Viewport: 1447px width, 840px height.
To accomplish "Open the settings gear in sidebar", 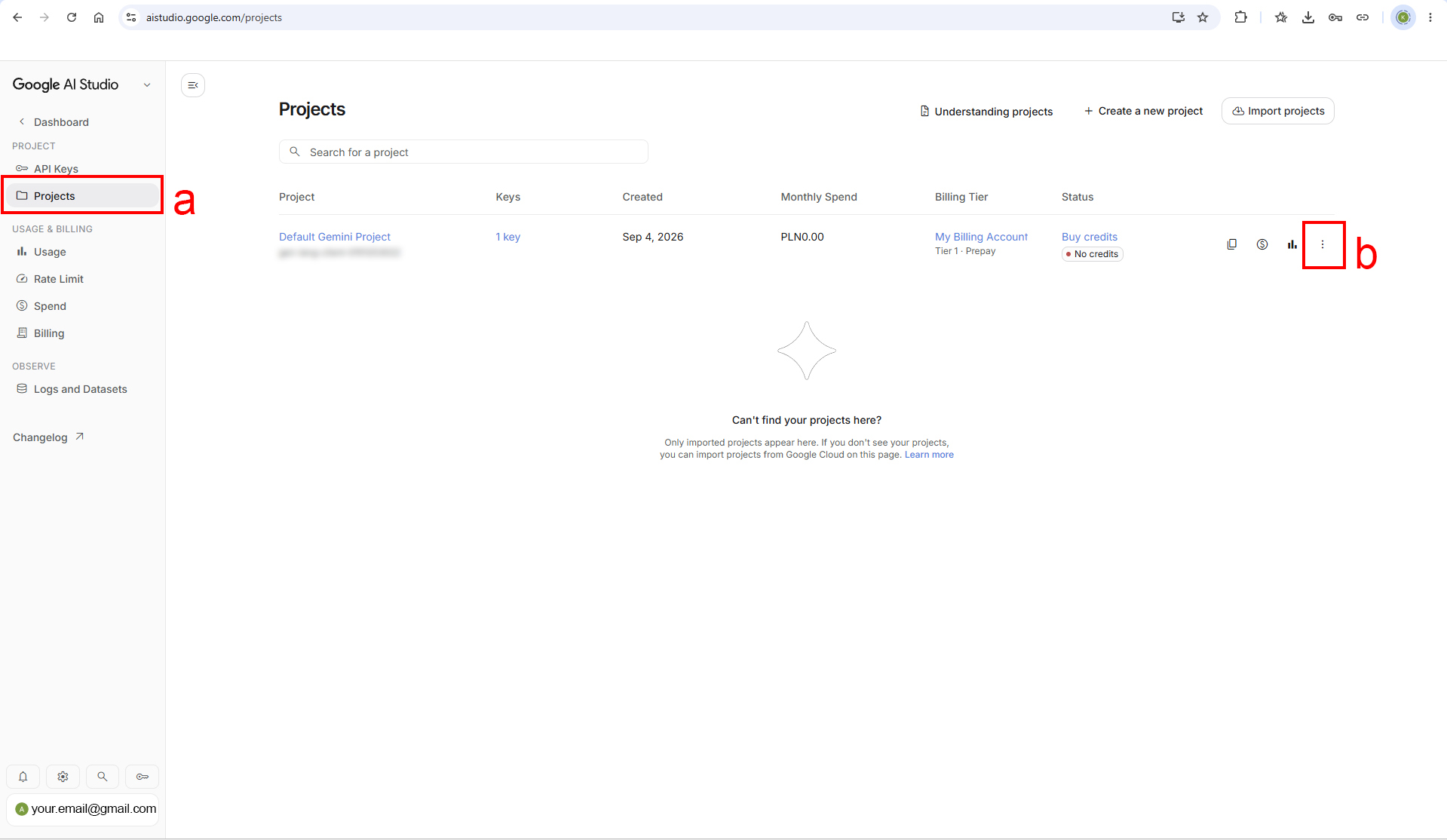I will point(63,777).
